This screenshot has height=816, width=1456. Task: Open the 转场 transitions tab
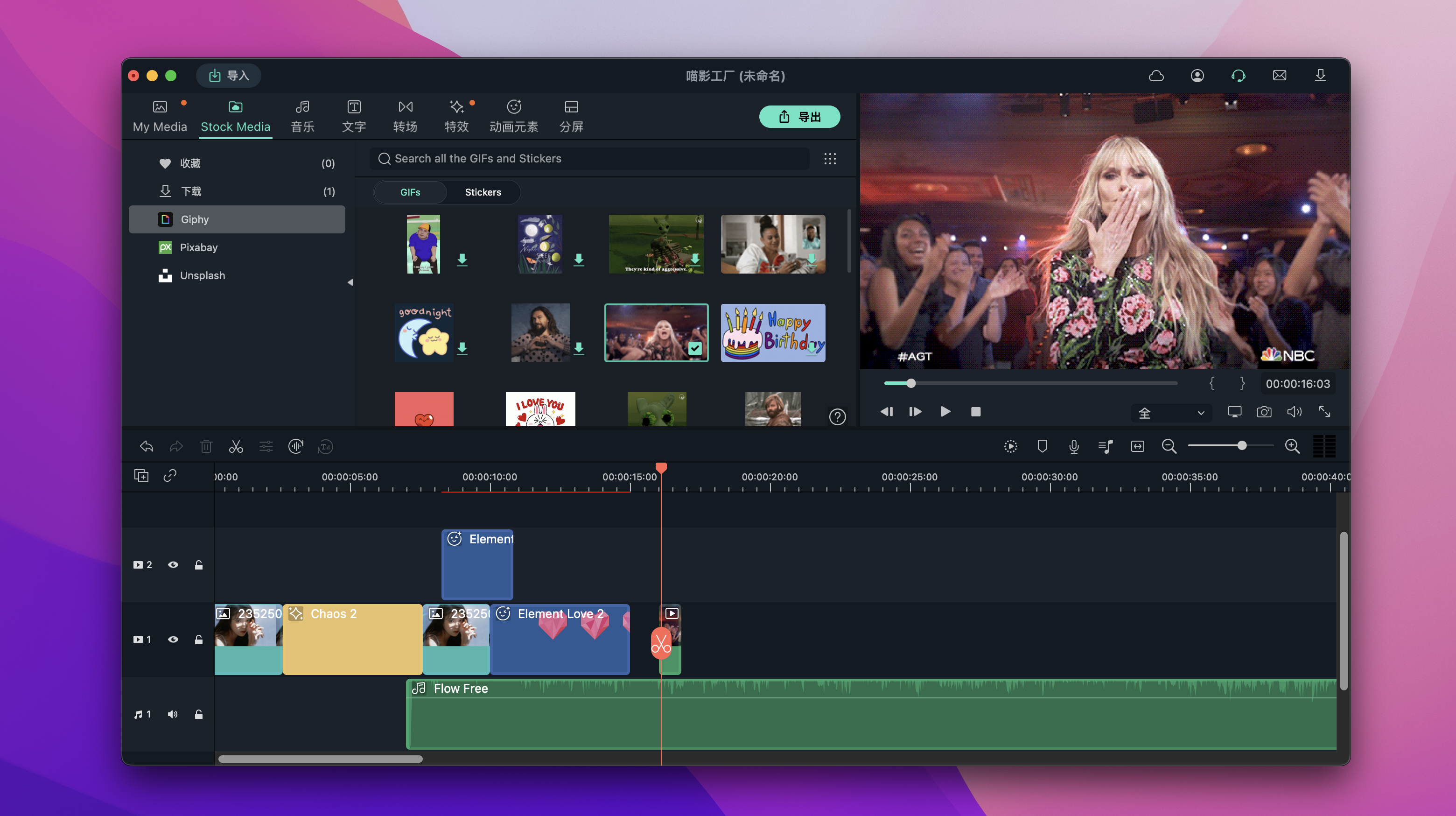point(405,116)
